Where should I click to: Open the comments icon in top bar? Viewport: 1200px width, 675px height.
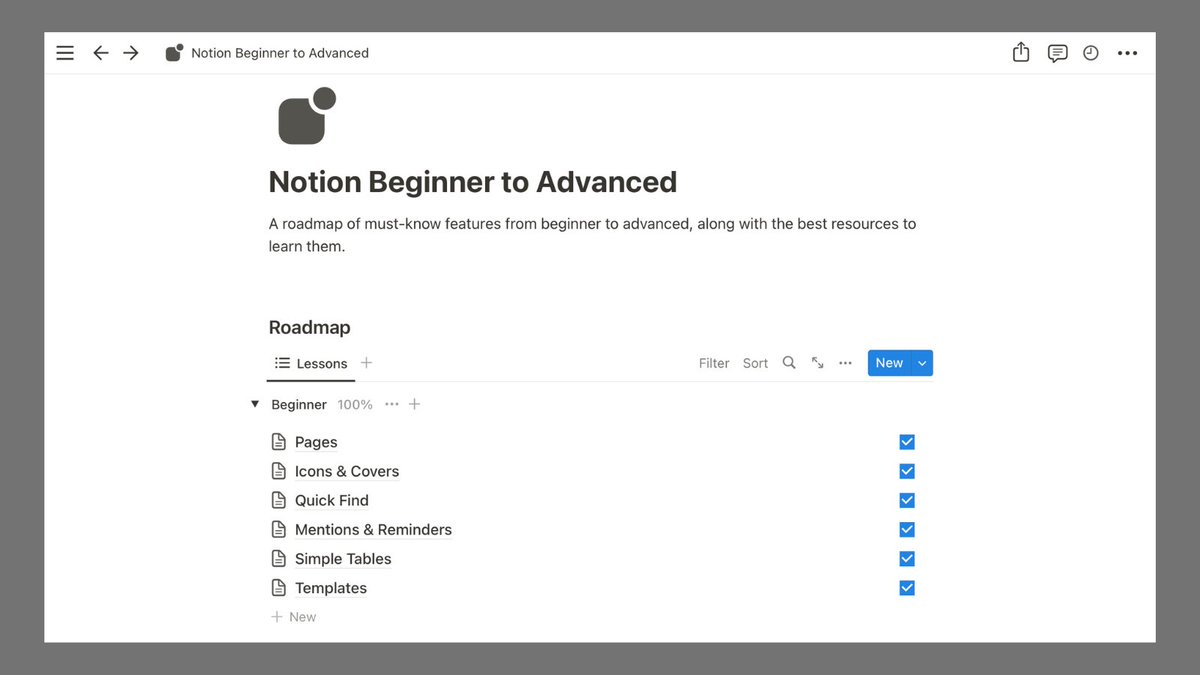1057,53
